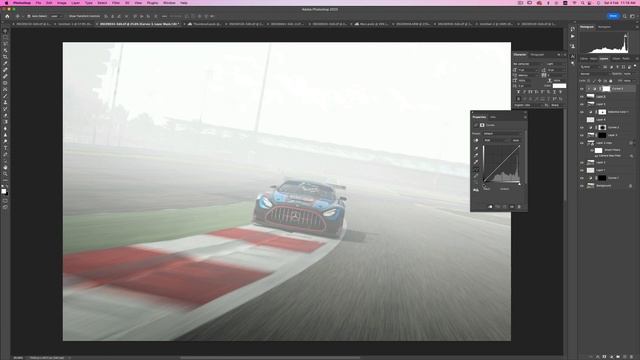Switch to the Paragraph tab
Image resolution: width=640 pixels, height=360 pixels.
click(537, 55)
